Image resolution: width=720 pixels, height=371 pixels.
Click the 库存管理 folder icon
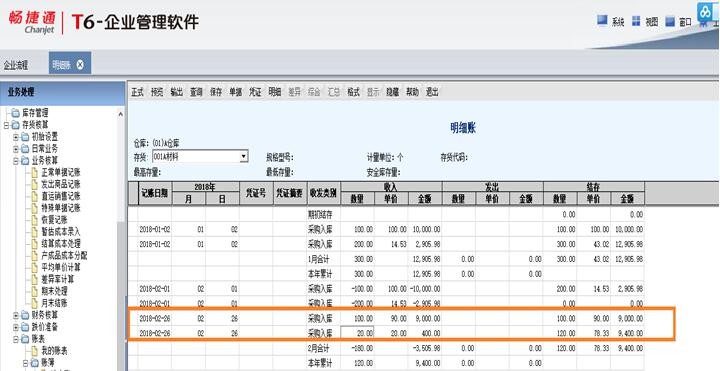point(16,113)
